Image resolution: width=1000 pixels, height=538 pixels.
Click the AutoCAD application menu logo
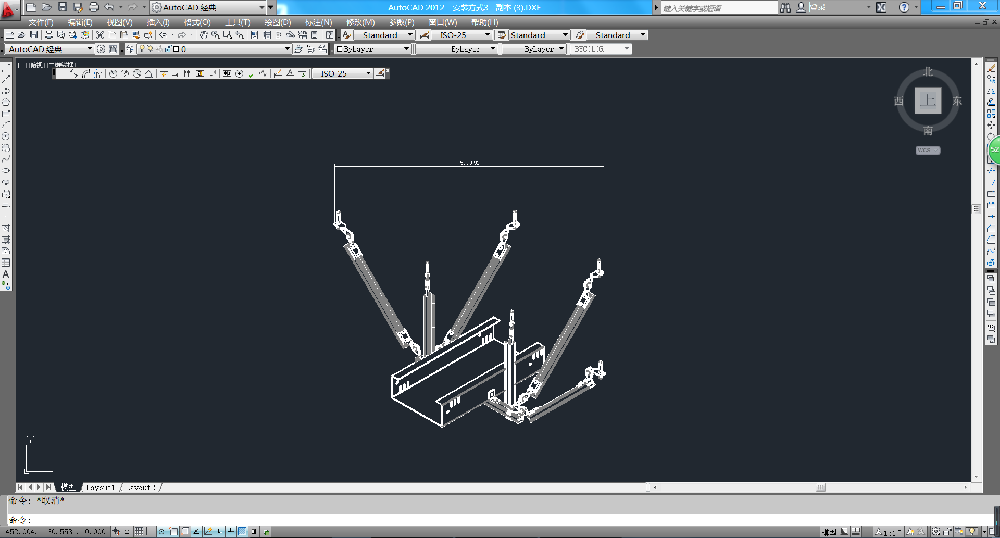[x=11, y=8]
